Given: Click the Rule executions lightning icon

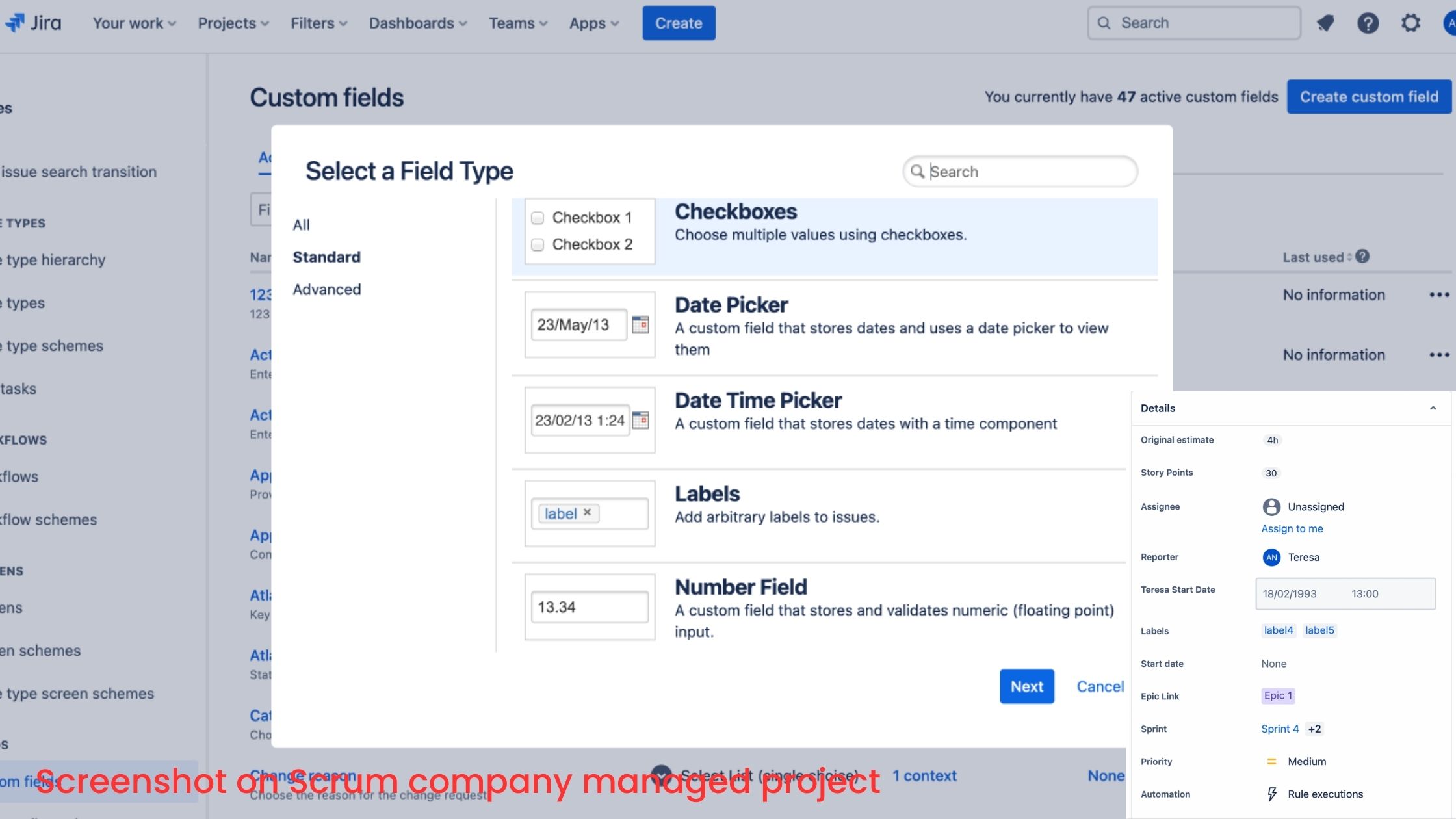Looking at the screenshot, I should (x=1272, y=794).
